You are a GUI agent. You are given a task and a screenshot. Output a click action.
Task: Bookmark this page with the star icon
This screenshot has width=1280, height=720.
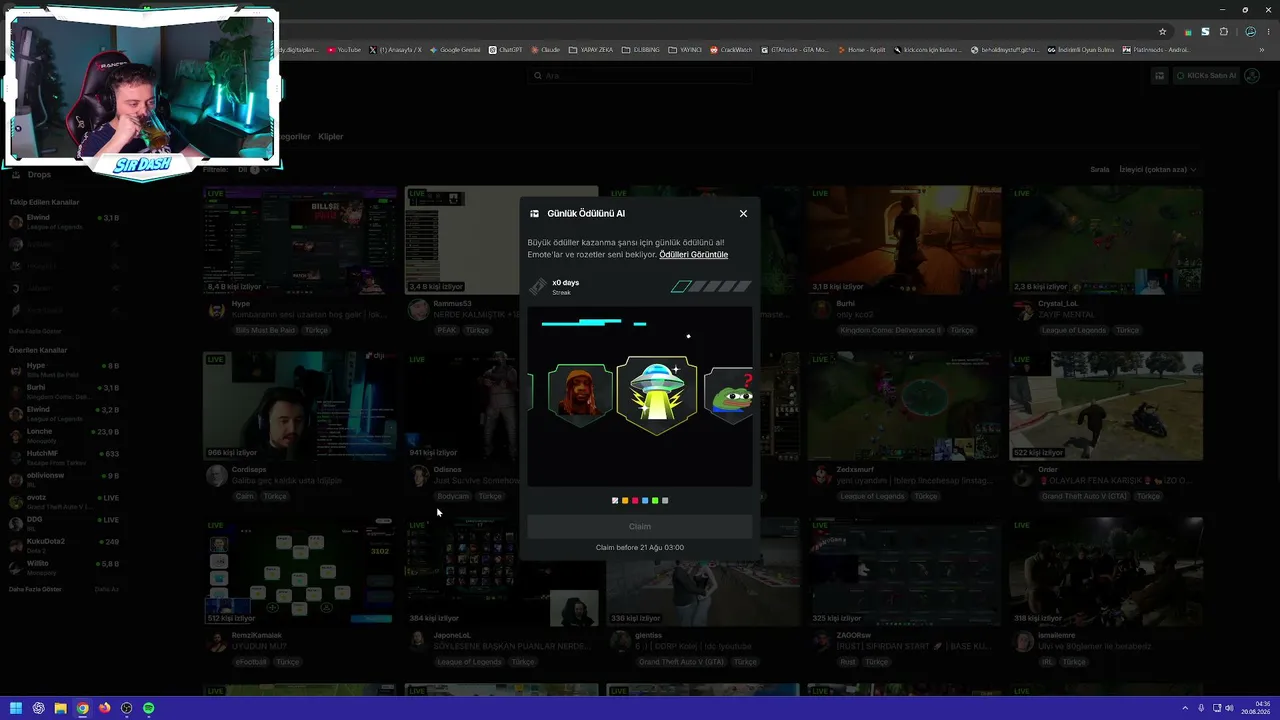coord(1162,31)
